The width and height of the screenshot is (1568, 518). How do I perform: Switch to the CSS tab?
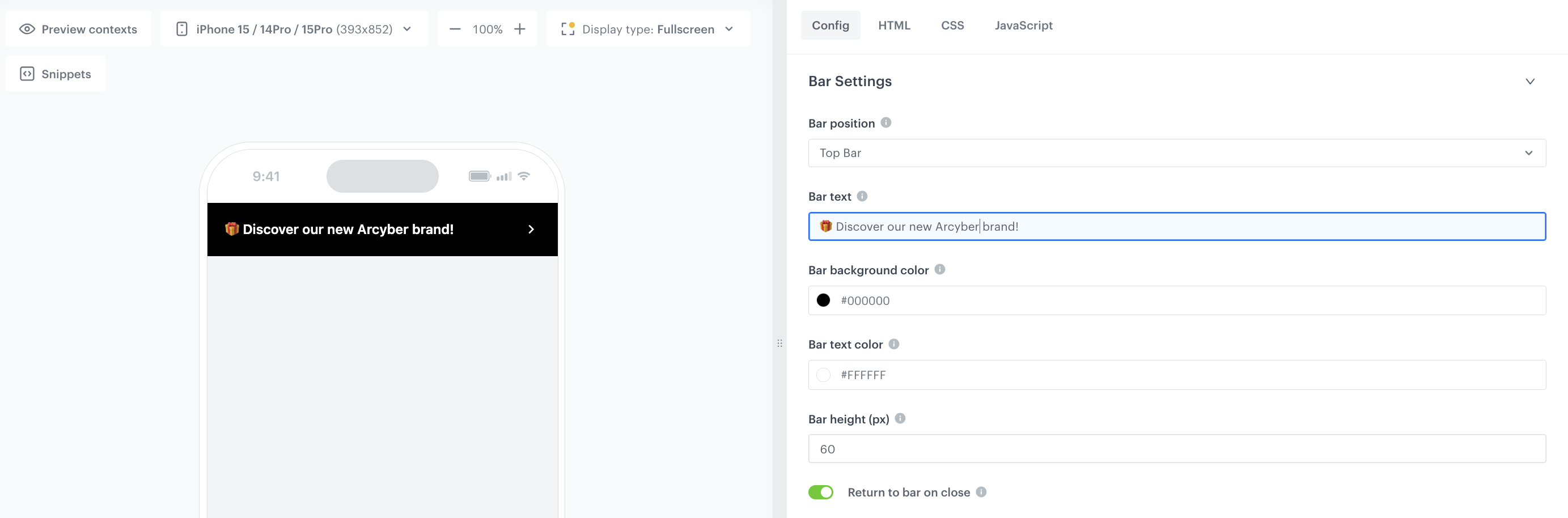click(x=952, y=25)
